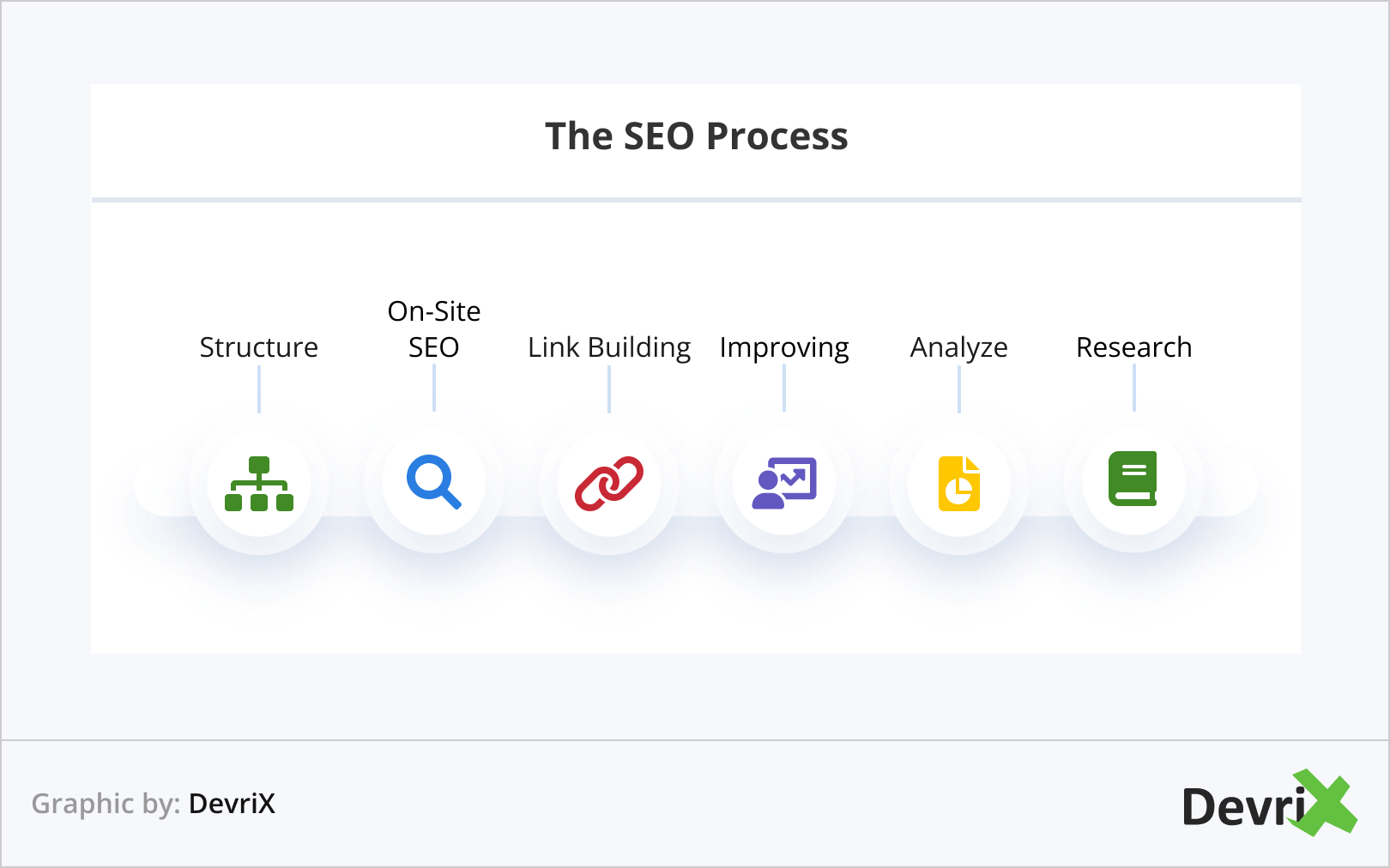This screenshot has width=1390, height=868.
Task: Select the green book Research icon
Action: (1133, 479)
